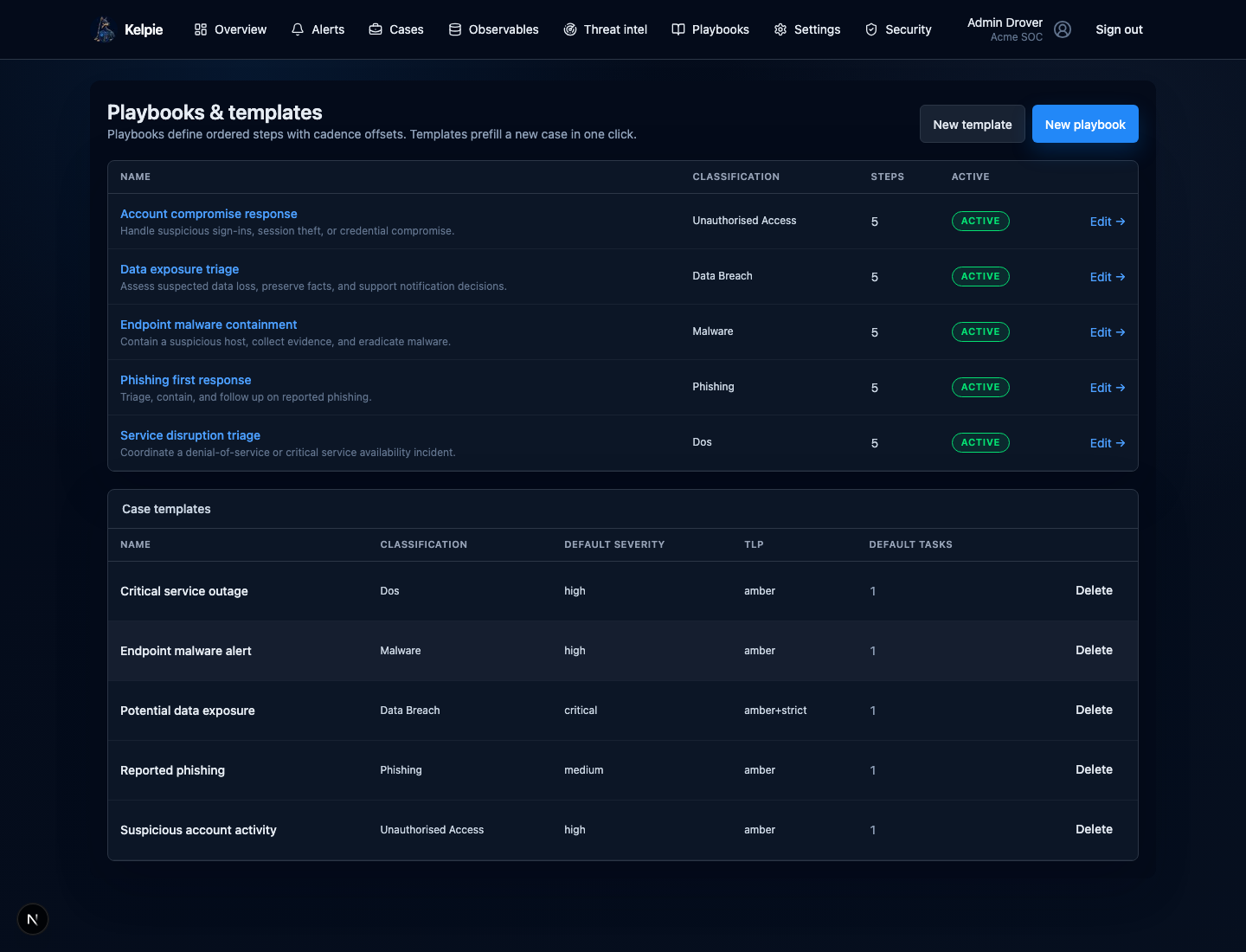The height and width of the screenshot is (952, 1246).
Task: Click the Endpoint malware alert template name
Action: click(x=186, y=651)
